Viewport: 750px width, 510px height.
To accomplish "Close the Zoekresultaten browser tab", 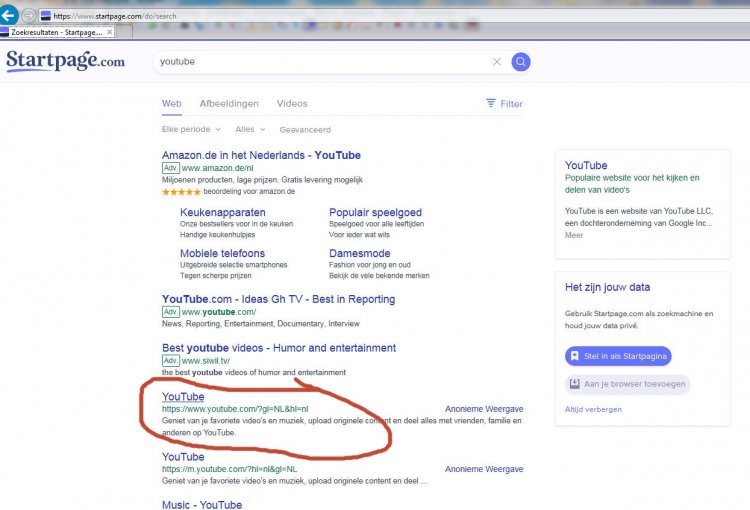I will (x=110, y=32).
